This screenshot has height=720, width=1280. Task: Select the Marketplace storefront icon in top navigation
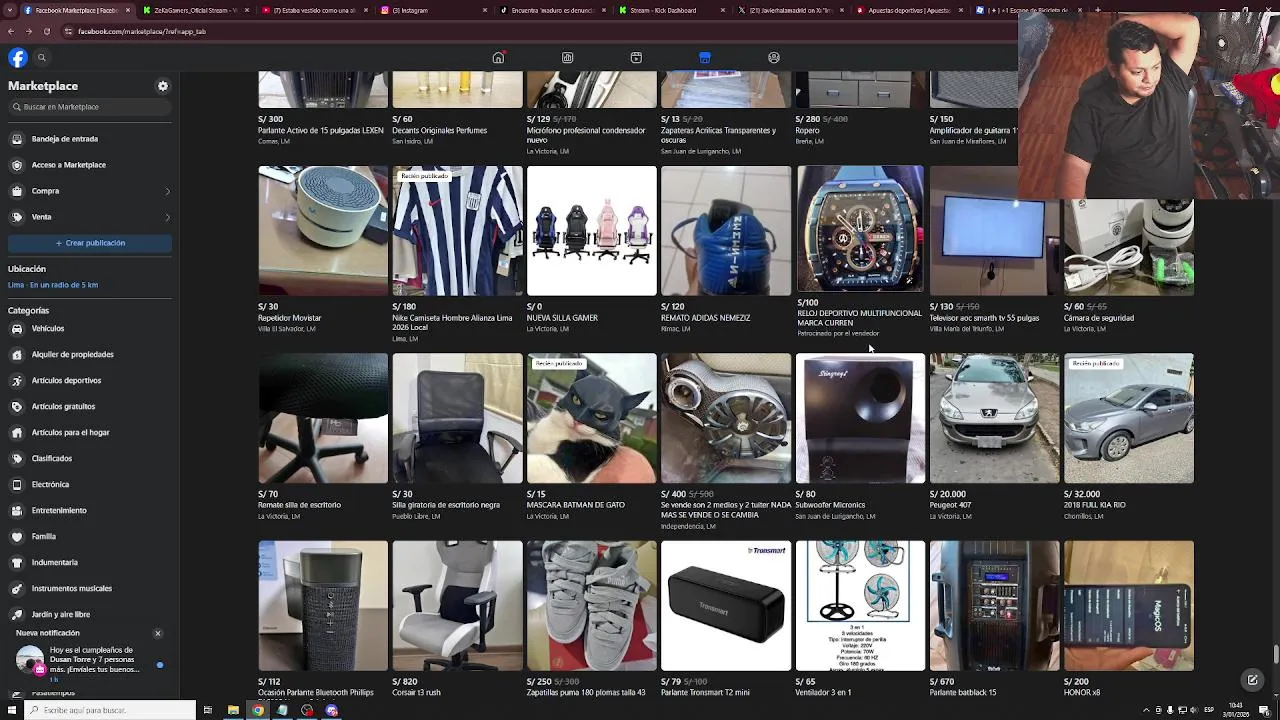[x=705, y=57]
